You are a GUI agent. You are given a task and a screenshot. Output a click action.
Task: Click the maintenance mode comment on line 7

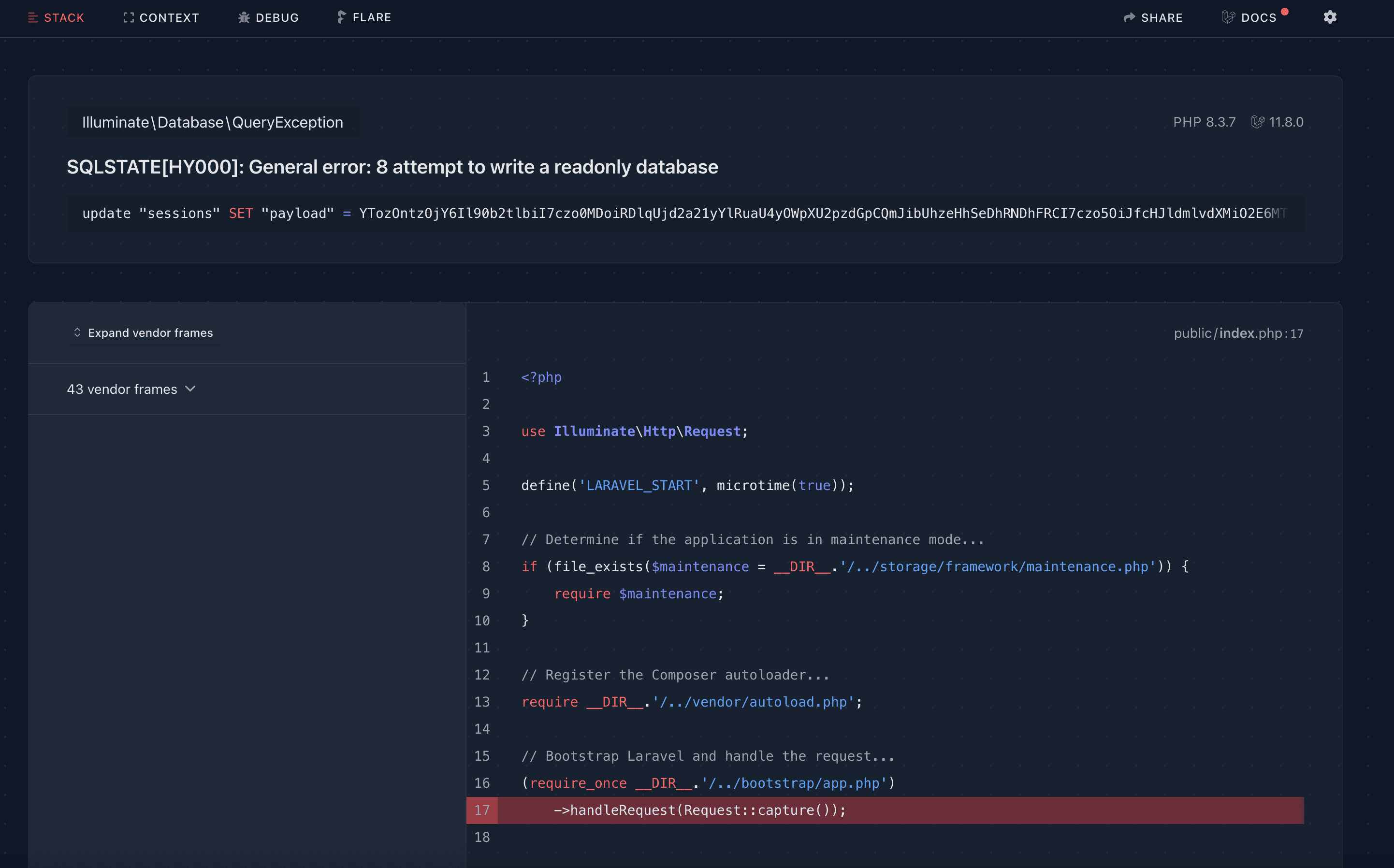coord(752,540)
